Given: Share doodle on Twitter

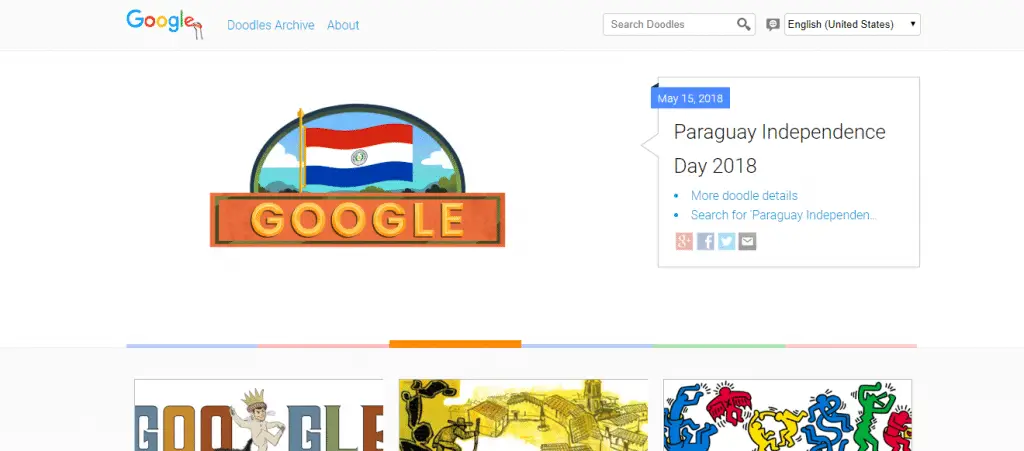Looking at the screenshot, I should point(726,241).
